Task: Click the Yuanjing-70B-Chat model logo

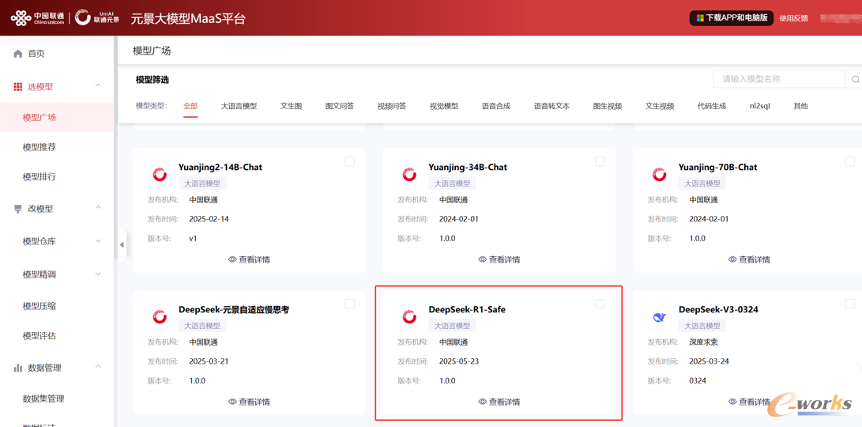Action: click(660, 175)
